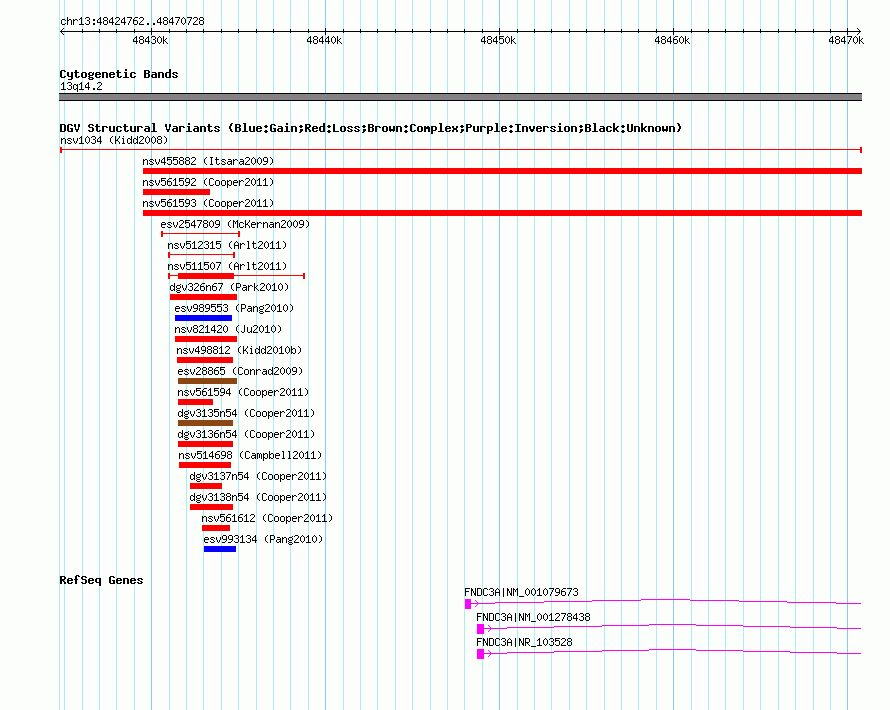Click the 48450k ruler tick label

pyautogui.click(x=498, y=40)
